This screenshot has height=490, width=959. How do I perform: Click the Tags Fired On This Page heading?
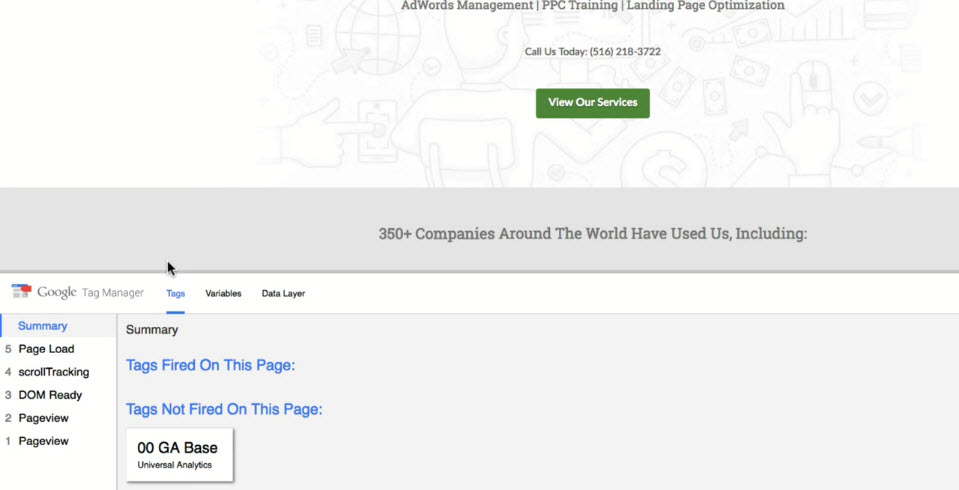pyautogui.click(x=210, y=365)
